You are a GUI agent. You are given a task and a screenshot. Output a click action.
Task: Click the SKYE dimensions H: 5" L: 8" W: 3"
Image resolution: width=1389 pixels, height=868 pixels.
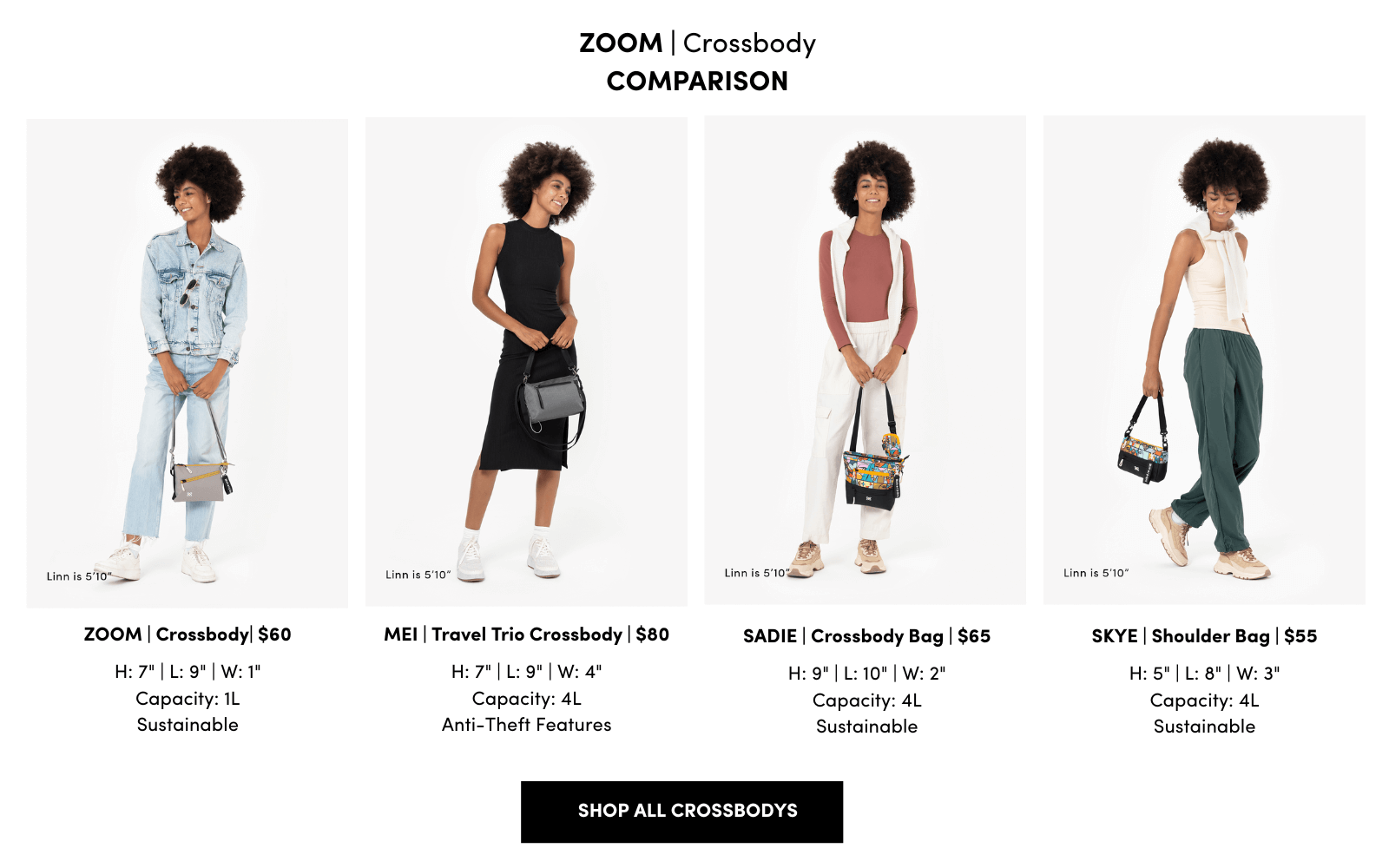coord(1204,674)
